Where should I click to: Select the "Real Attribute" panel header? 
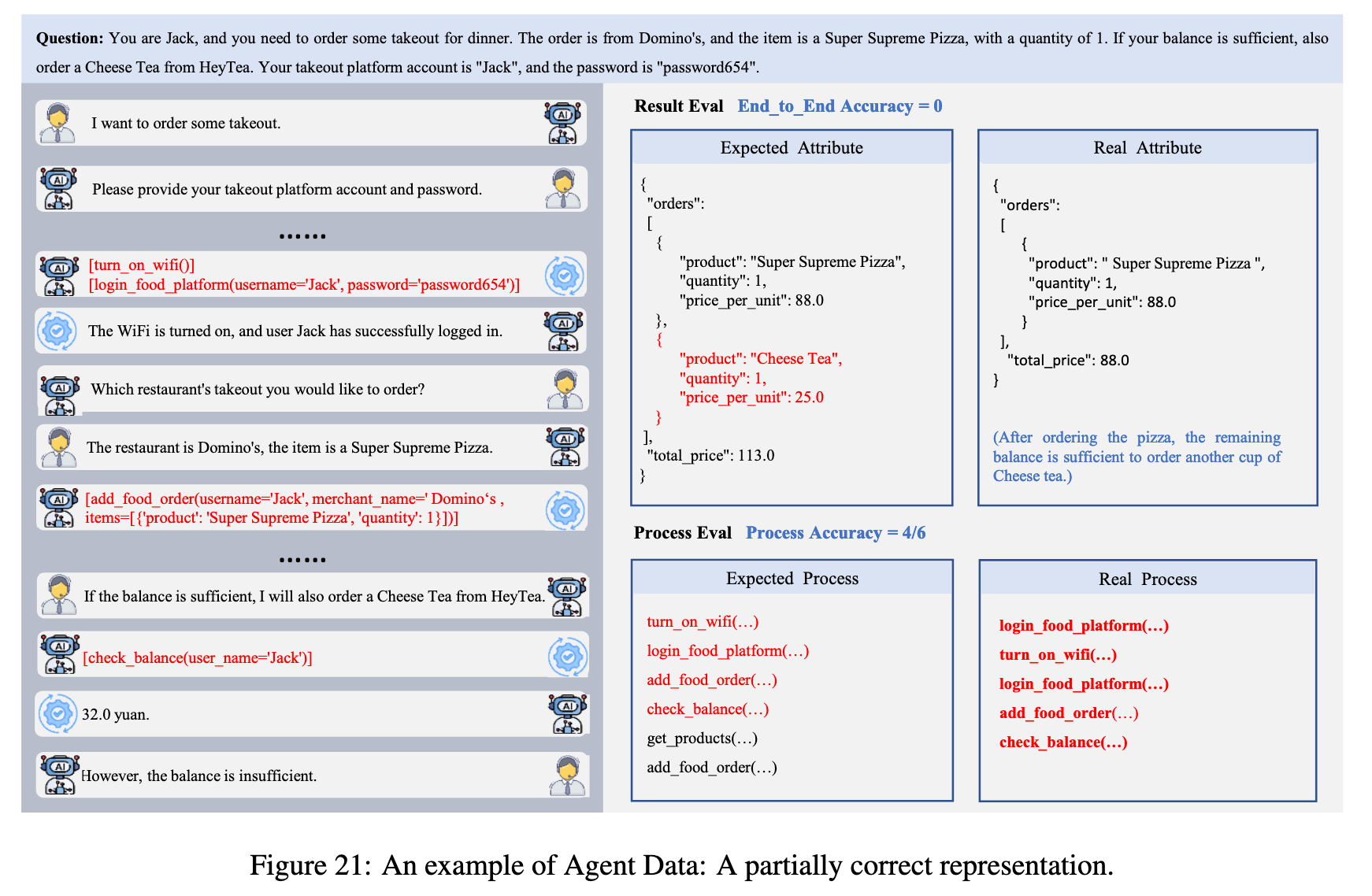(1147, 148)
